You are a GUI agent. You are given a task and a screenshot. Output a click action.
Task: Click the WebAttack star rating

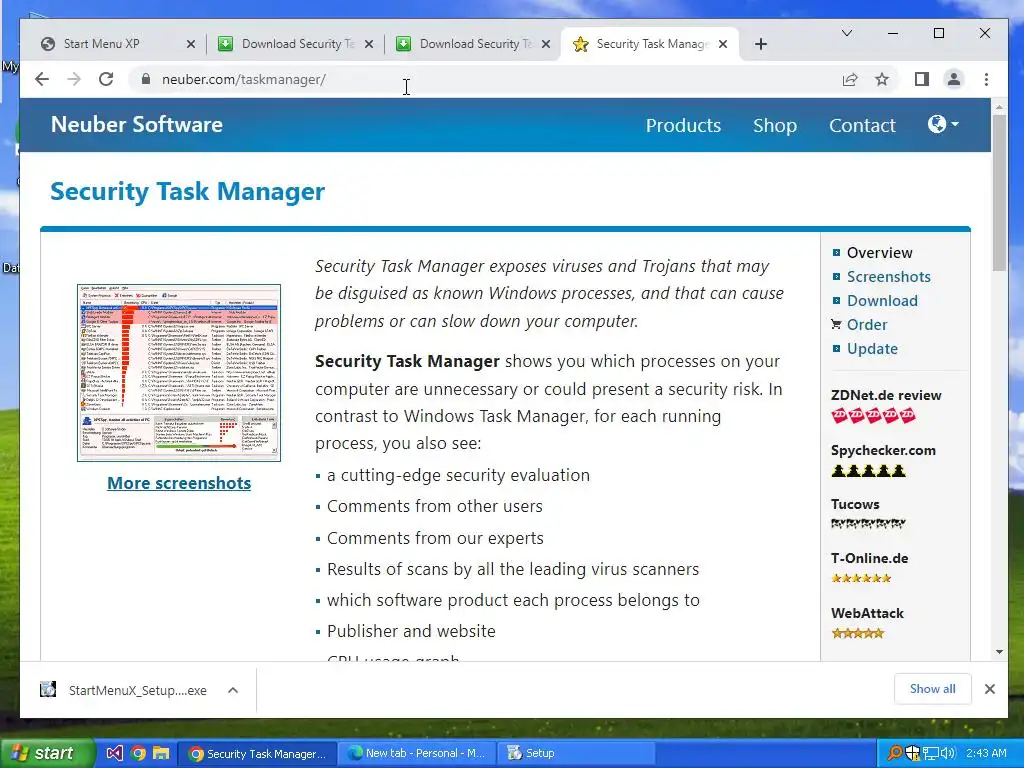[857, 633]
